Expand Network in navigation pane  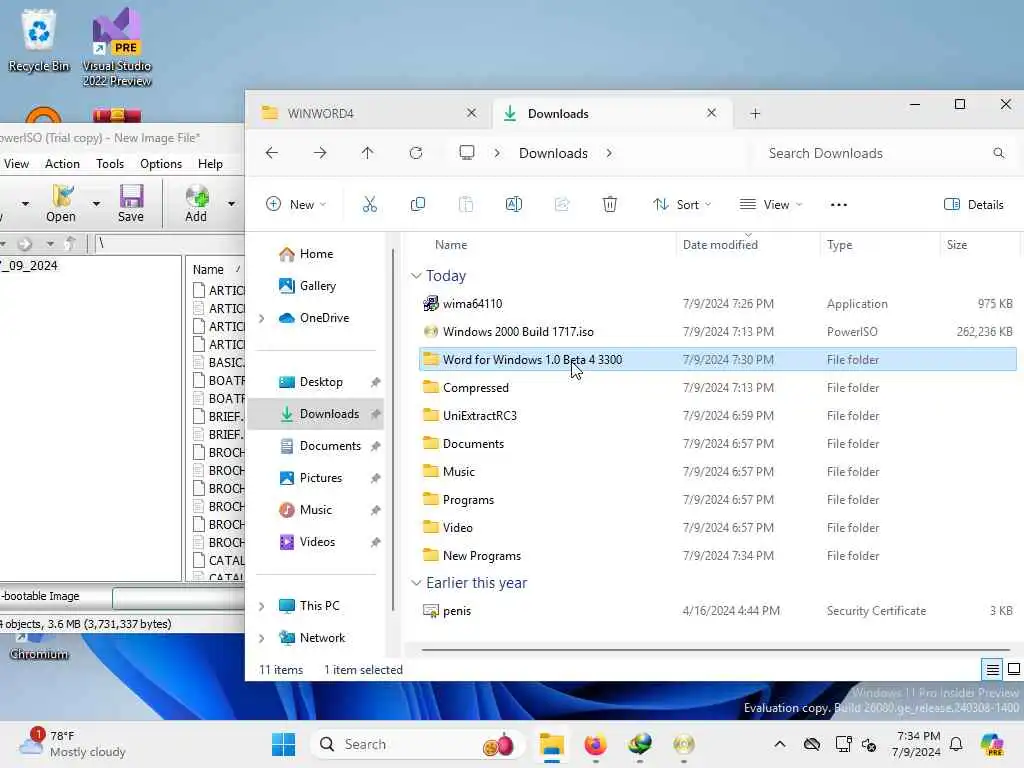click(262, 638)
